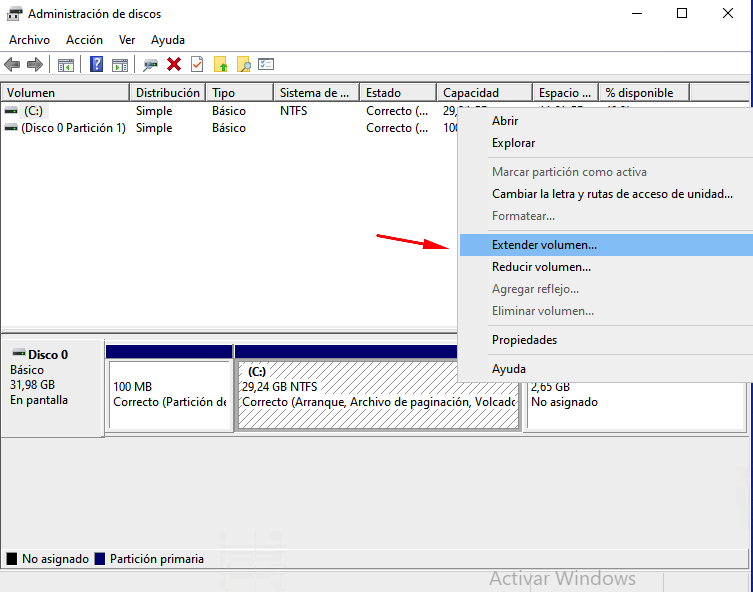Screen dimensions: 753x592
Task: Click the Distribución column header
Action: pos(168,93)
